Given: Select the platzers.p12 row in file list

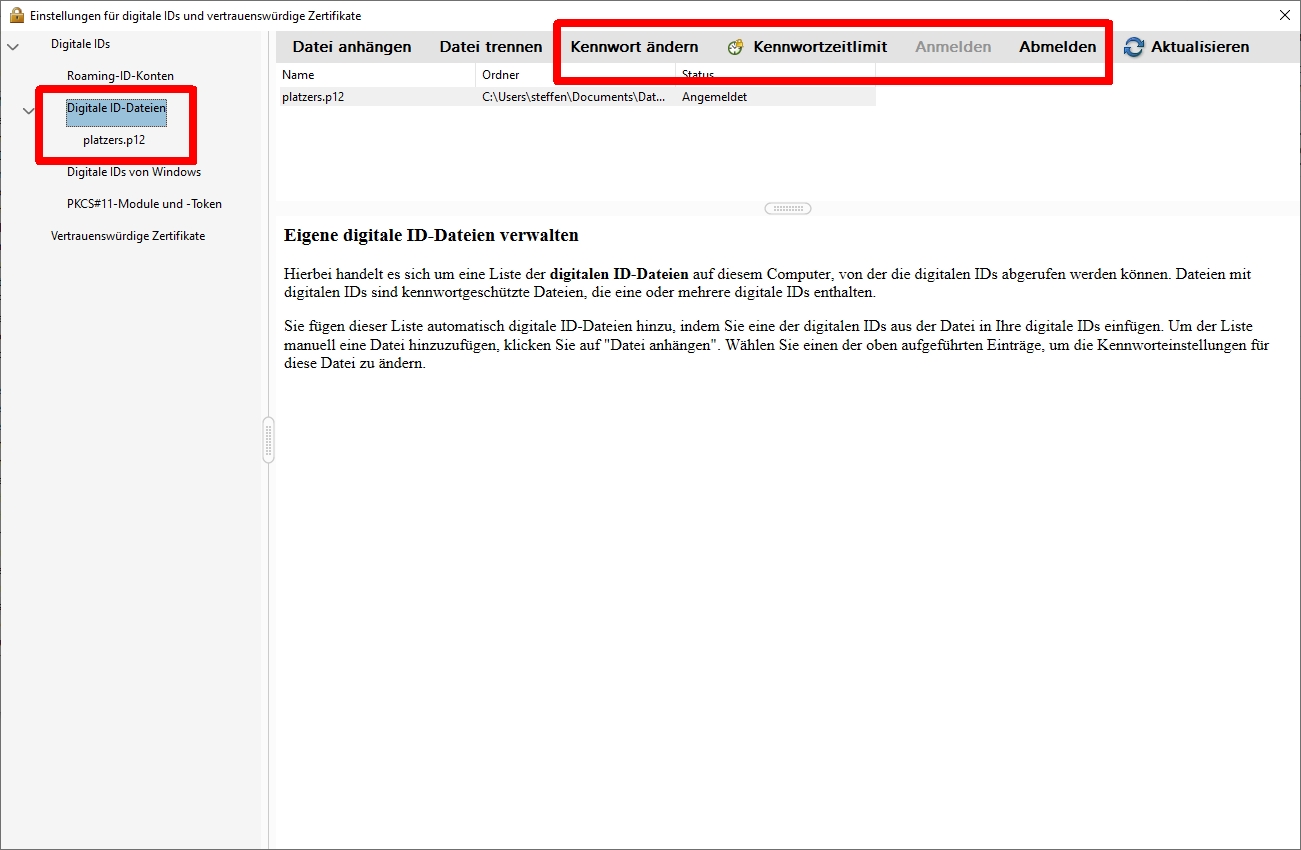Looking at the screenshot, I should (x=375, y=97).
